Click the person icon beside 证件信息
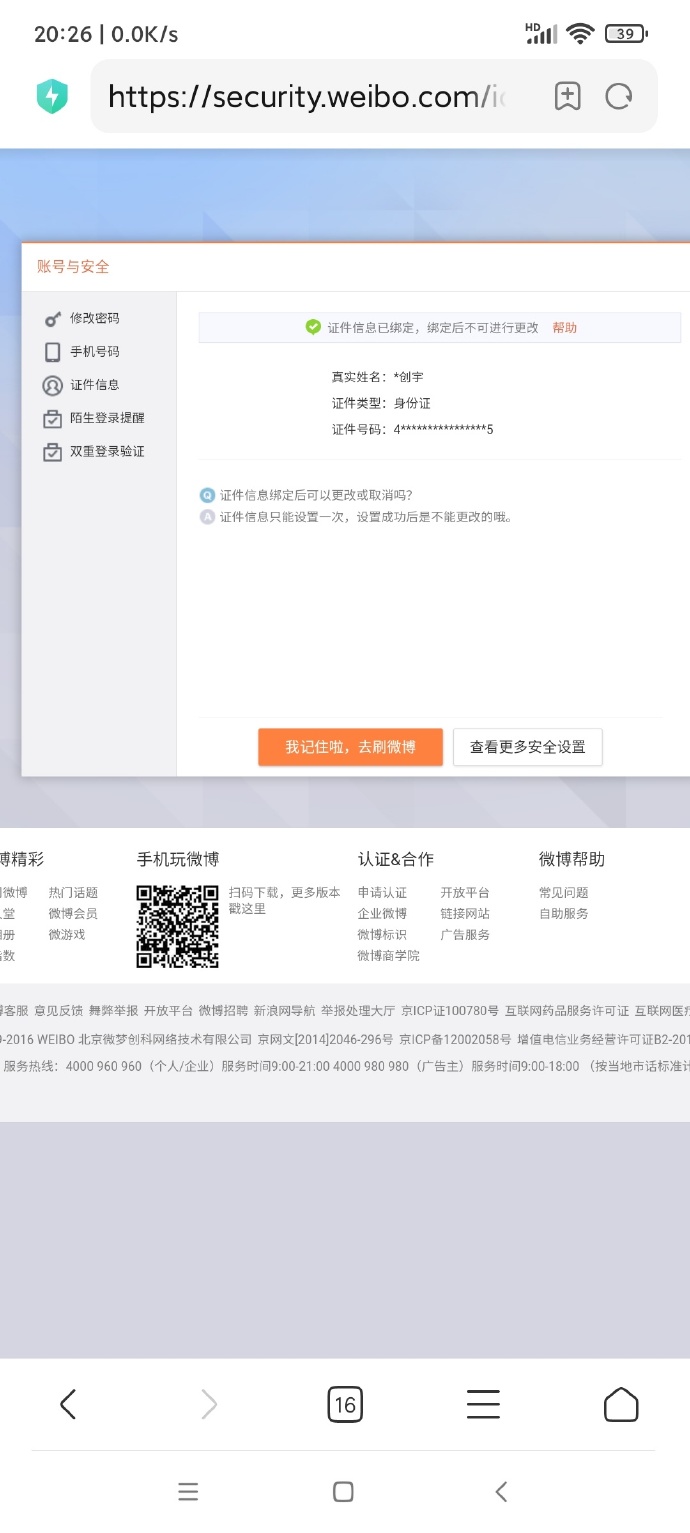The height and width of the screenshot is (1533, 690). click(53, 385)
